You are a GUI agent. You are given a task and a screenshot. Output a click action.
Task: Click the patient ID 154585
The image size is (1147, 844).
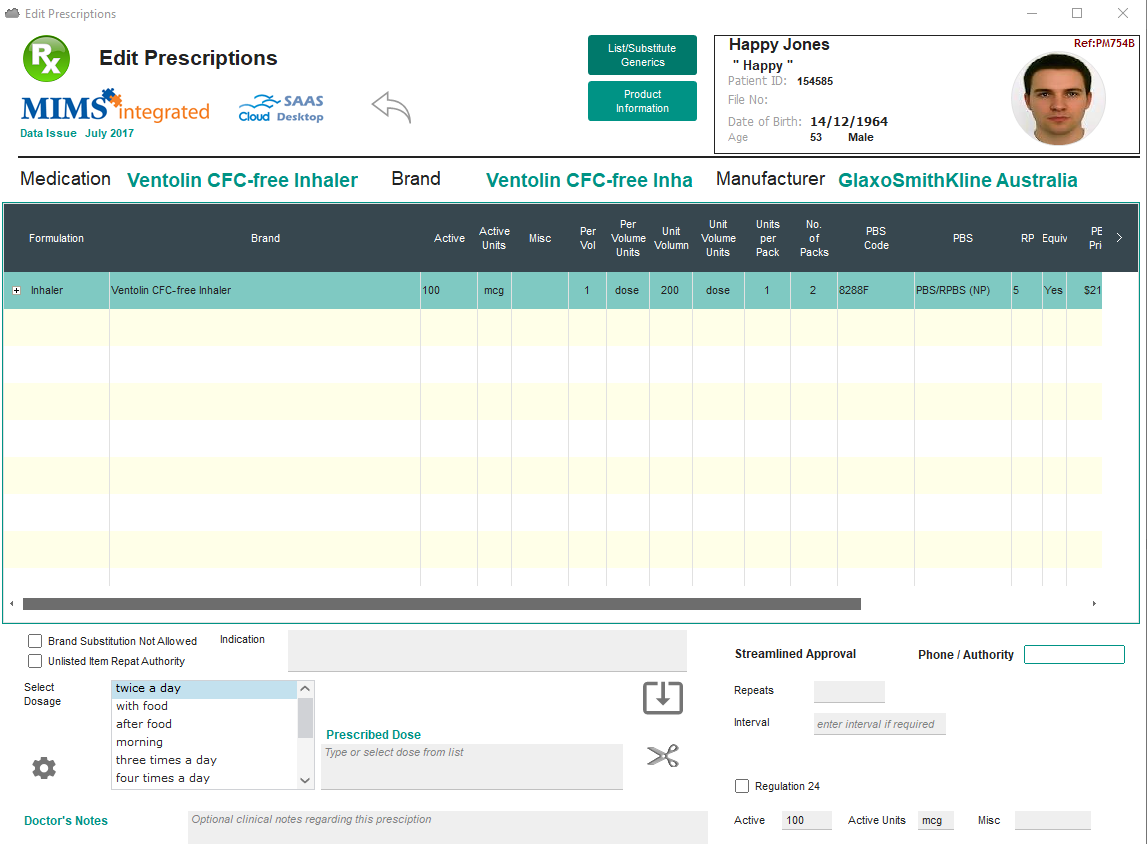pyautogui.click(x=815, y=81)
